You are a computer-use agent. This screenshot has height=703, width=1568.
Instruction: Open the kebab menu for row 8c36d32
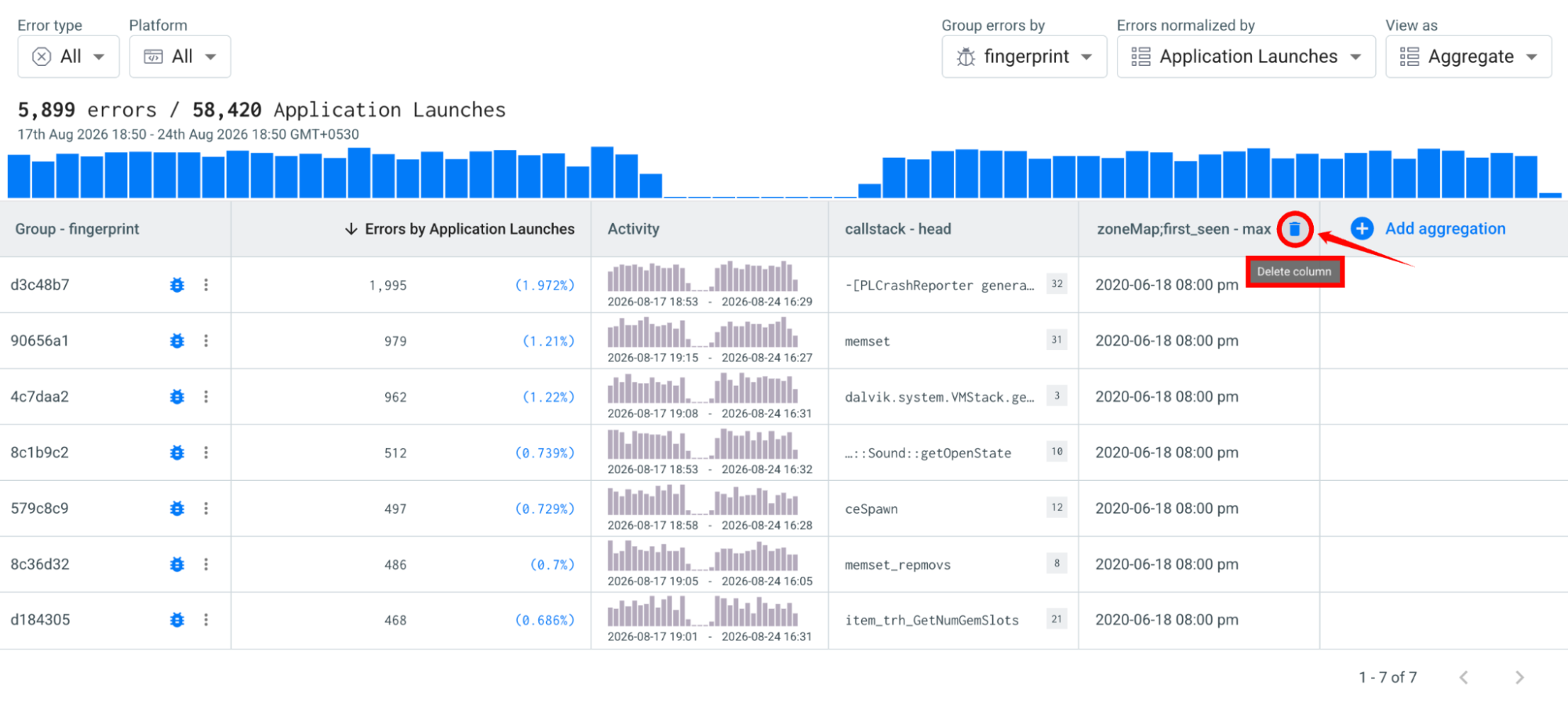click(x=206, y=564)
